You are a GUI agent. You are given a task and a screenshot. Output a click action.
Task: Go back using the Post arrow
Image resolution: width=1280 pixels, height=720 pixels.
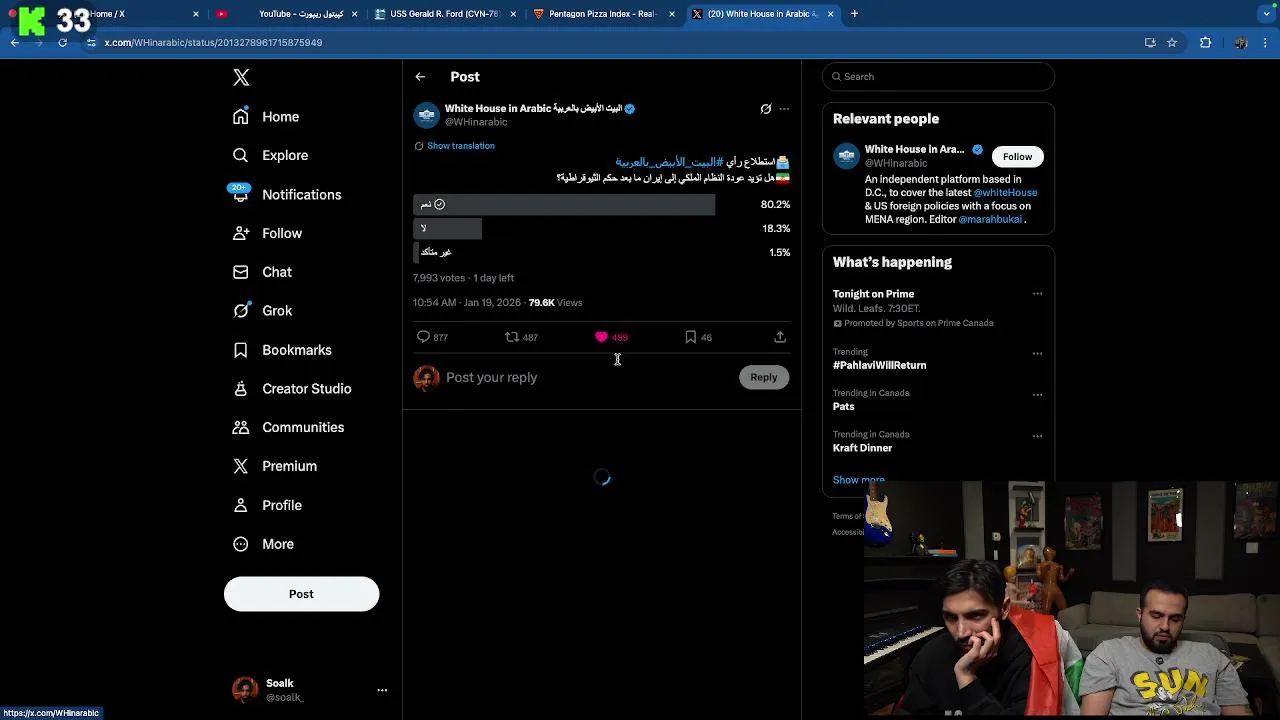point(420,77)
